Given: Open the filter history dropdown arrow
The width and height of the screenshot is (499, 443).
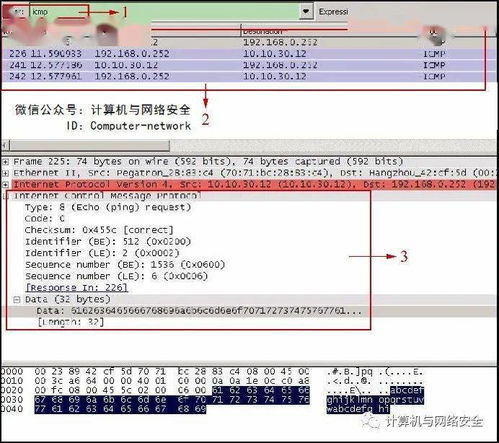Looking at the screenshot, I should (x=306, y=12).
